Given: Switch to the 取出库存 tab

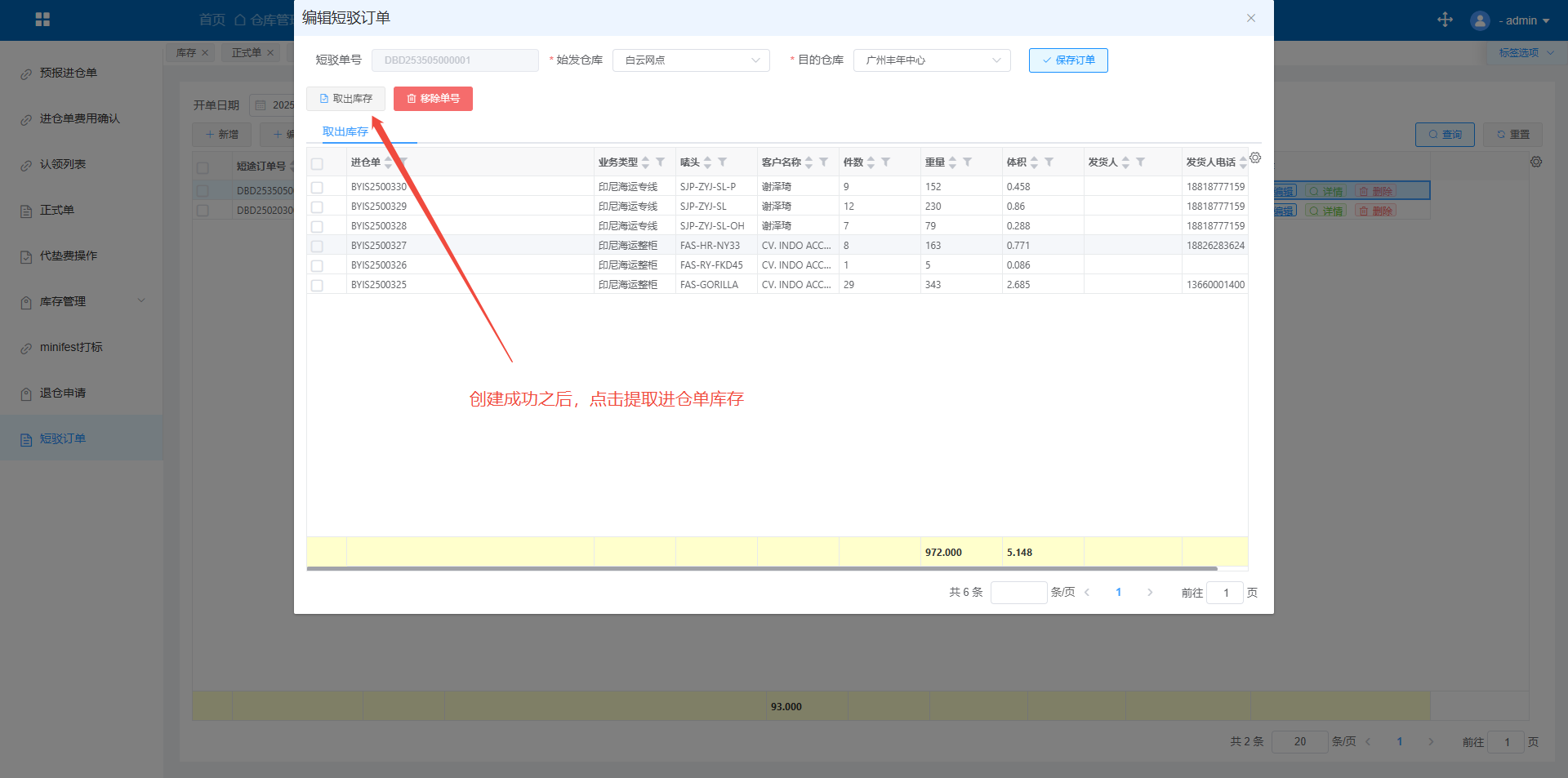Looking at the screenshot, I should pos(345,131).
